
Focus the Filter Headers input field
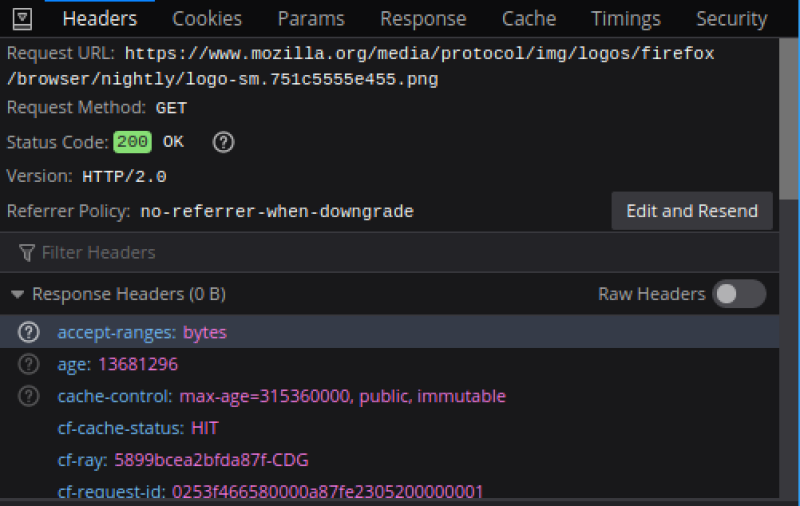[389, 252]
